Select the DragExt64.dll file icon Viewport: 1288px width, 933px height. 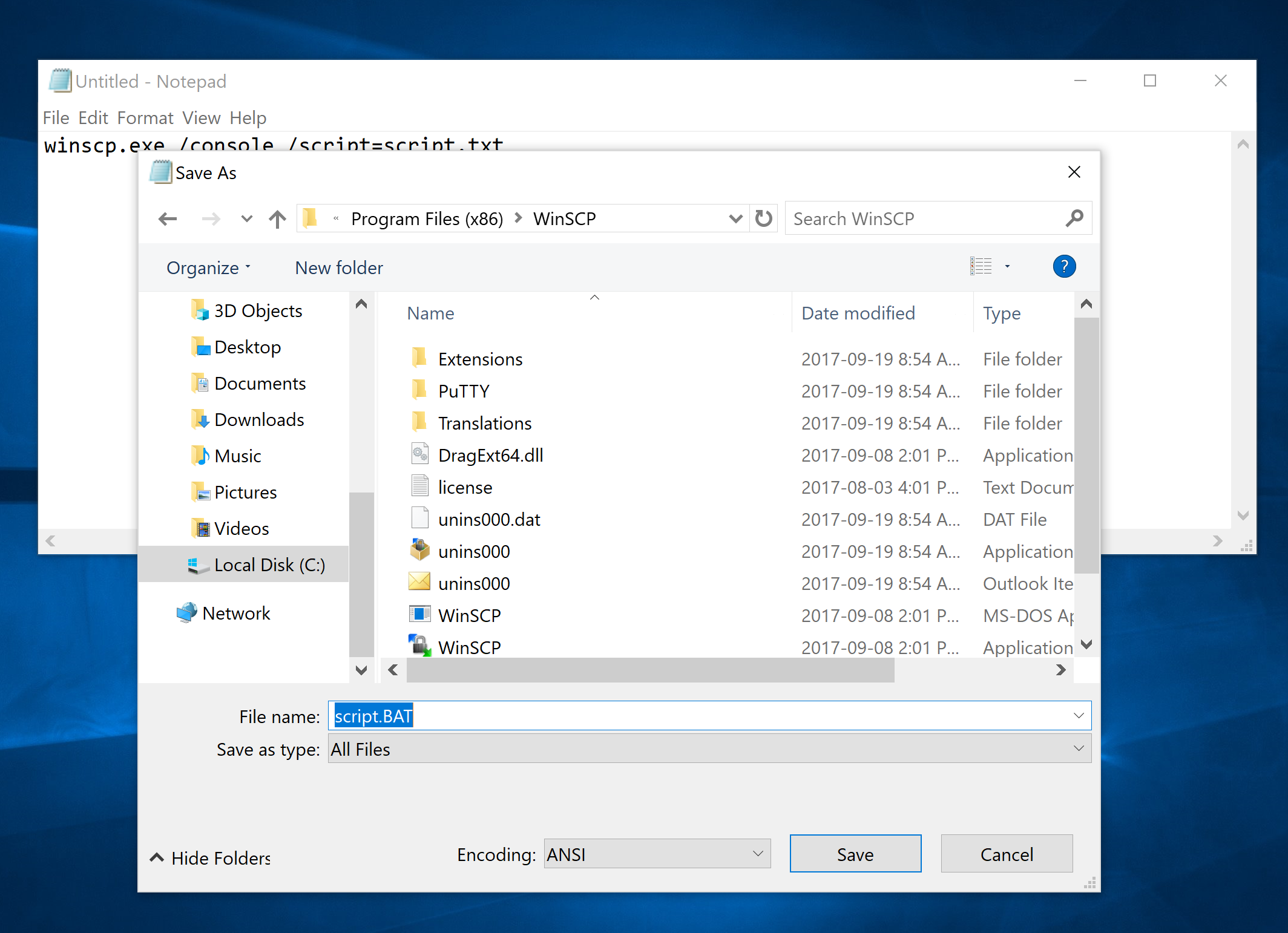click(x=419, y=454)
